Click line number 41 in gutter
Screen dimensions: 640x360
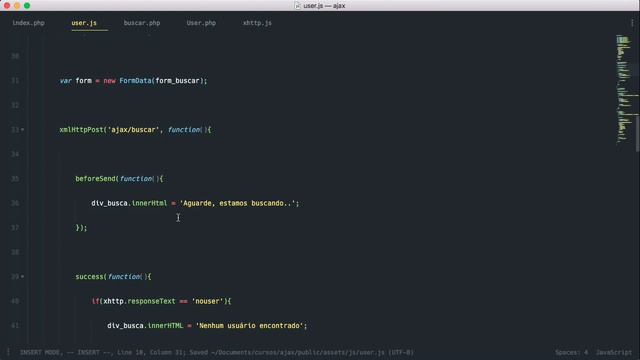tap(15, 326)
